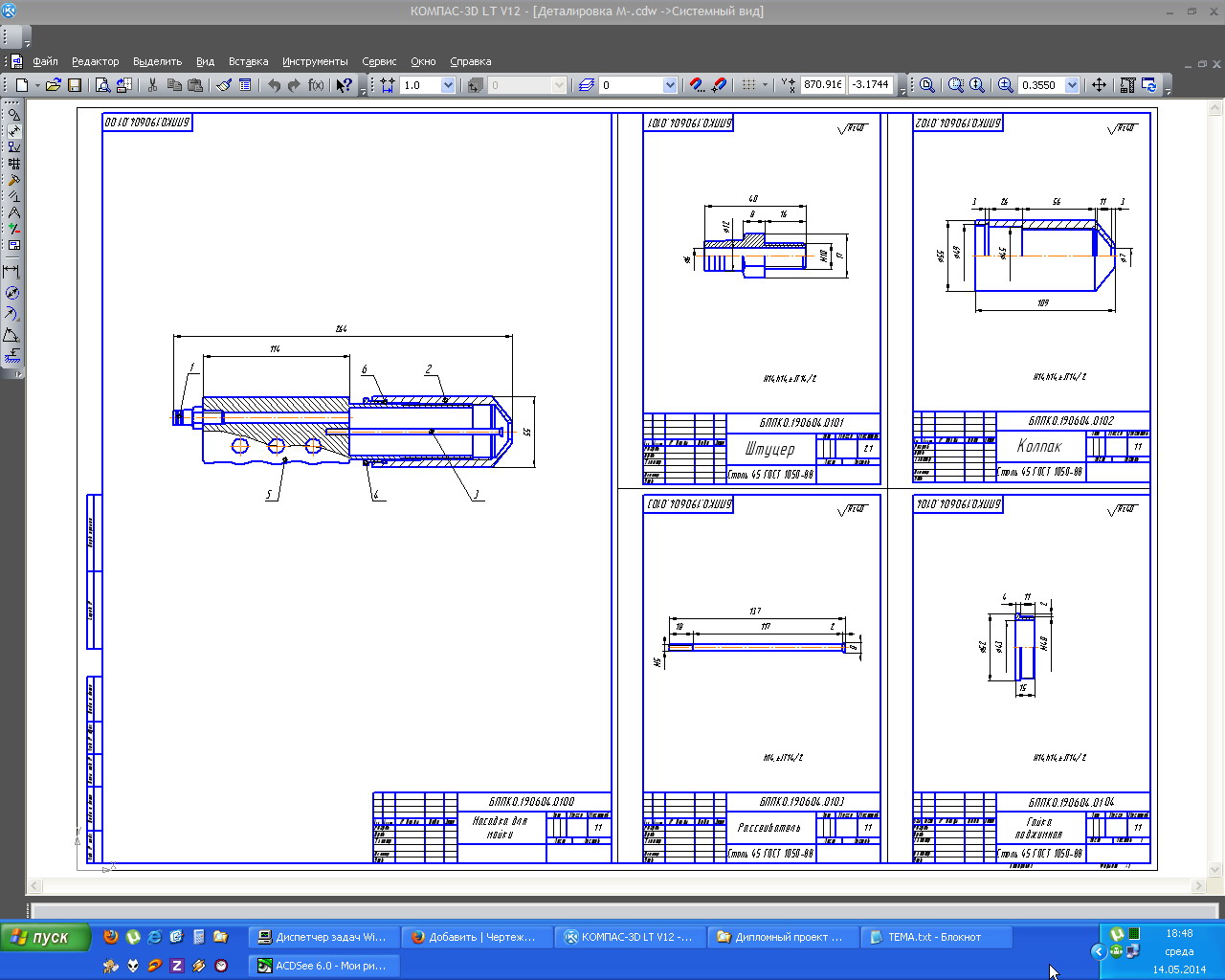1225x980 pixels.
Task: Open the Сервис menu
Action: click(379, 61)
